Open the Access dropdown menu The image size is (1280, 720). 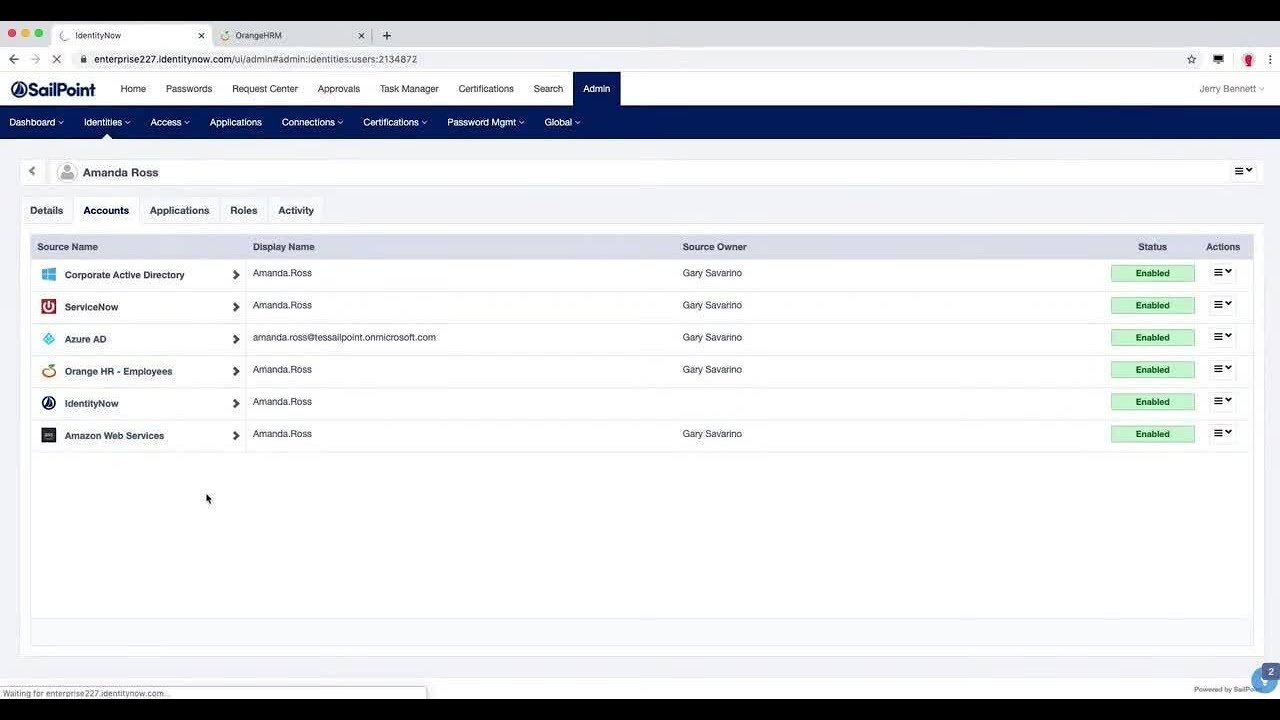point(170,122)
